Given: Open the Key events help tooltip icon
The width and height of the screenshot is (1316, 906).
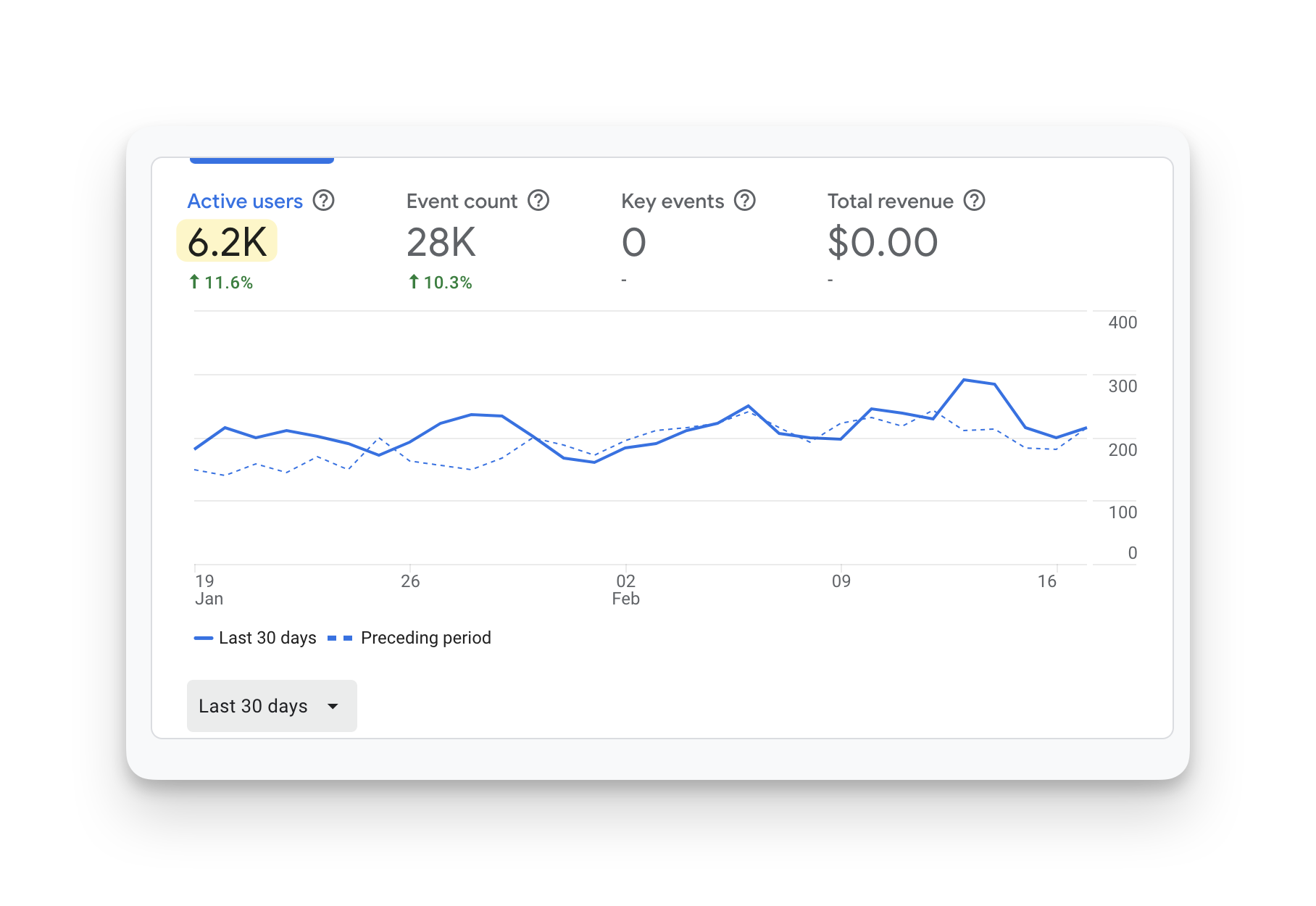Looking at the screenshot, I should click(x=744, y=201).
